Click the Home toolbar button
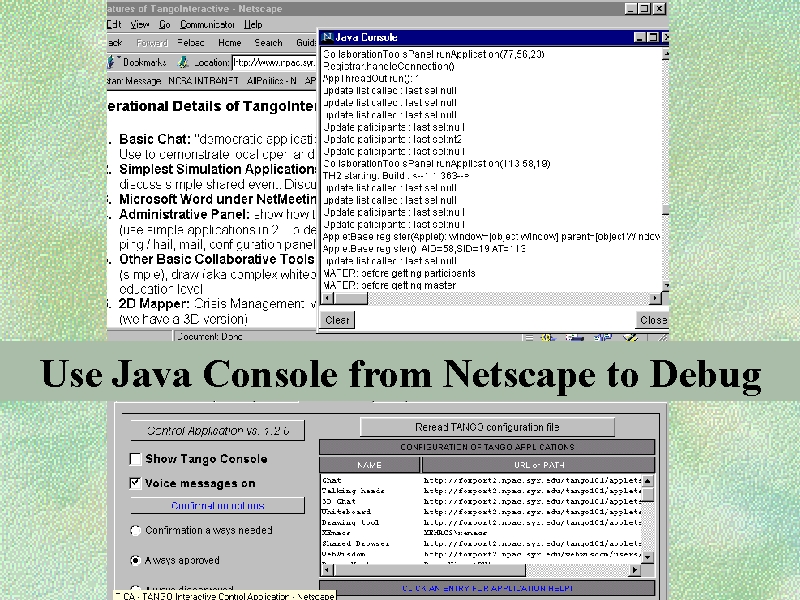Viewport: 800px width, 600px height. click(x=230, y=43)
